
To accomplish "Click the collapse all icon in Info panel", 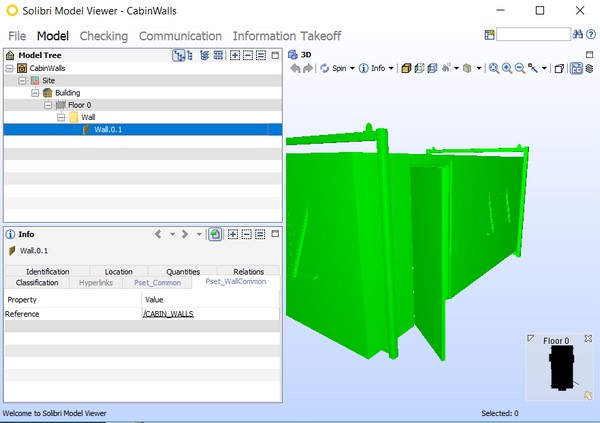I will pos(246,234).
